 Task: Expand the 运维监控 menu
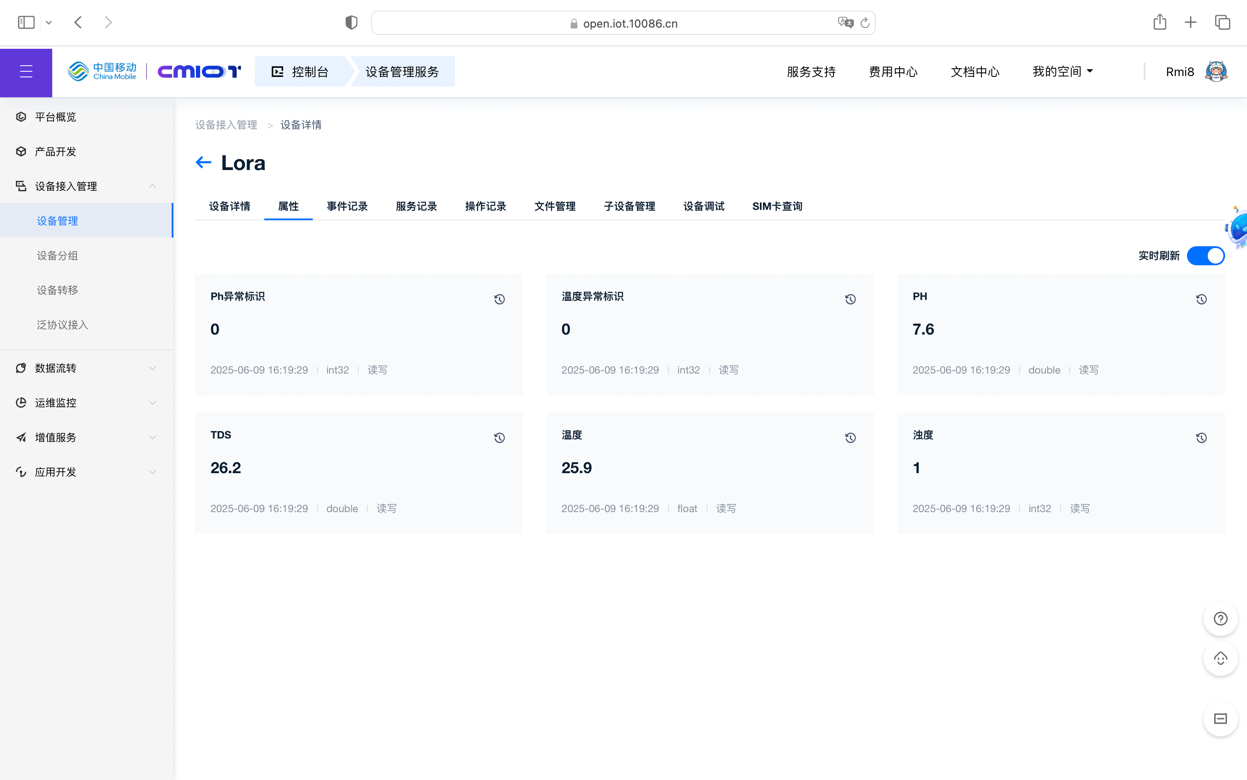click(87, 403)
